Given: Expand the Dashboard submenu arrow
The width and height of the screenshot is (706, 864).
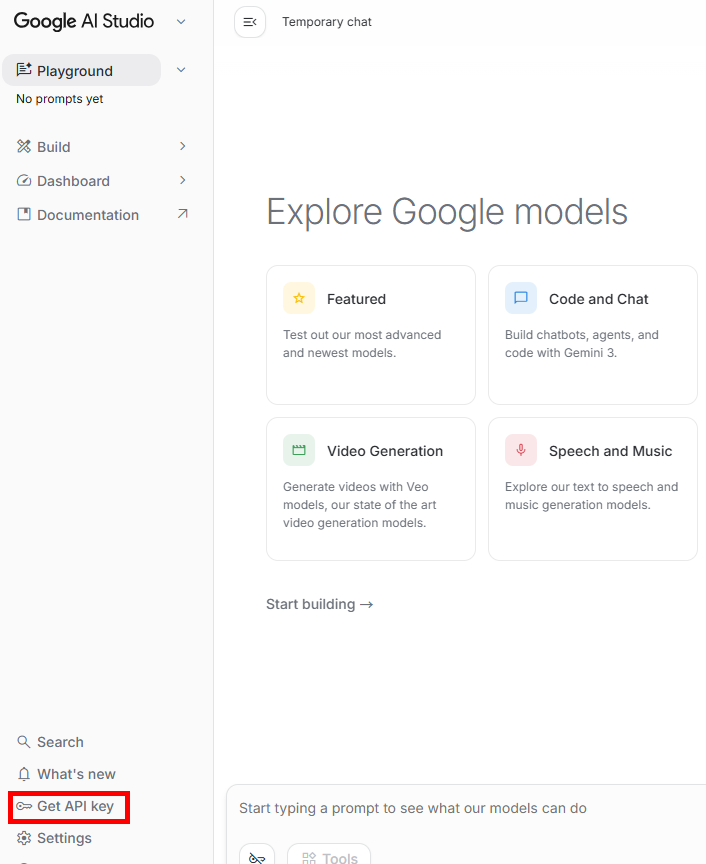Looking at the screenshot, I should tap(182, 181).
